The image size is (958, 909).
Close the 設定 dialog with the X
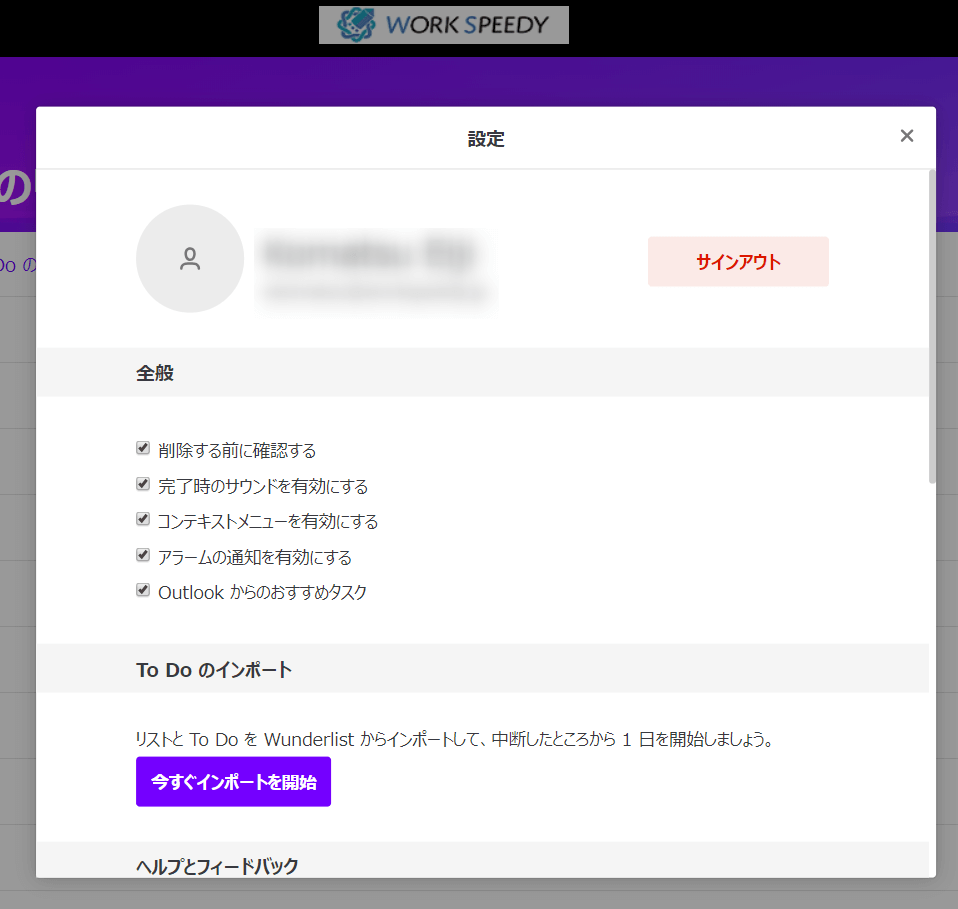point(906,136)
